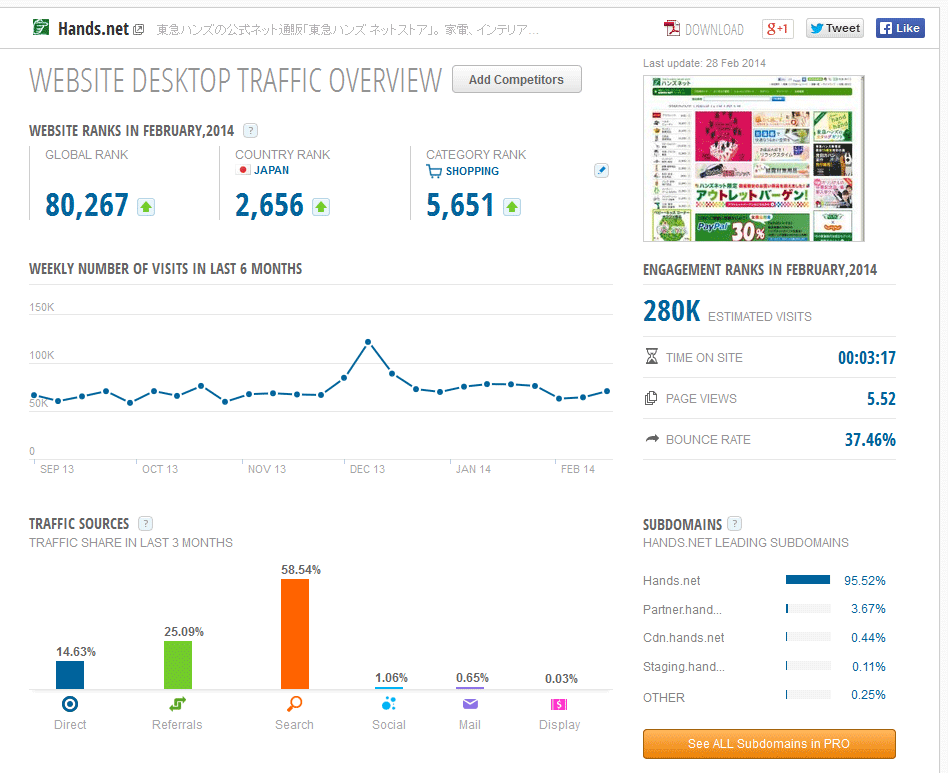Click the Last update 28 Feb 2014 text
The image size is (948, 773).
[x=704, y=63]
